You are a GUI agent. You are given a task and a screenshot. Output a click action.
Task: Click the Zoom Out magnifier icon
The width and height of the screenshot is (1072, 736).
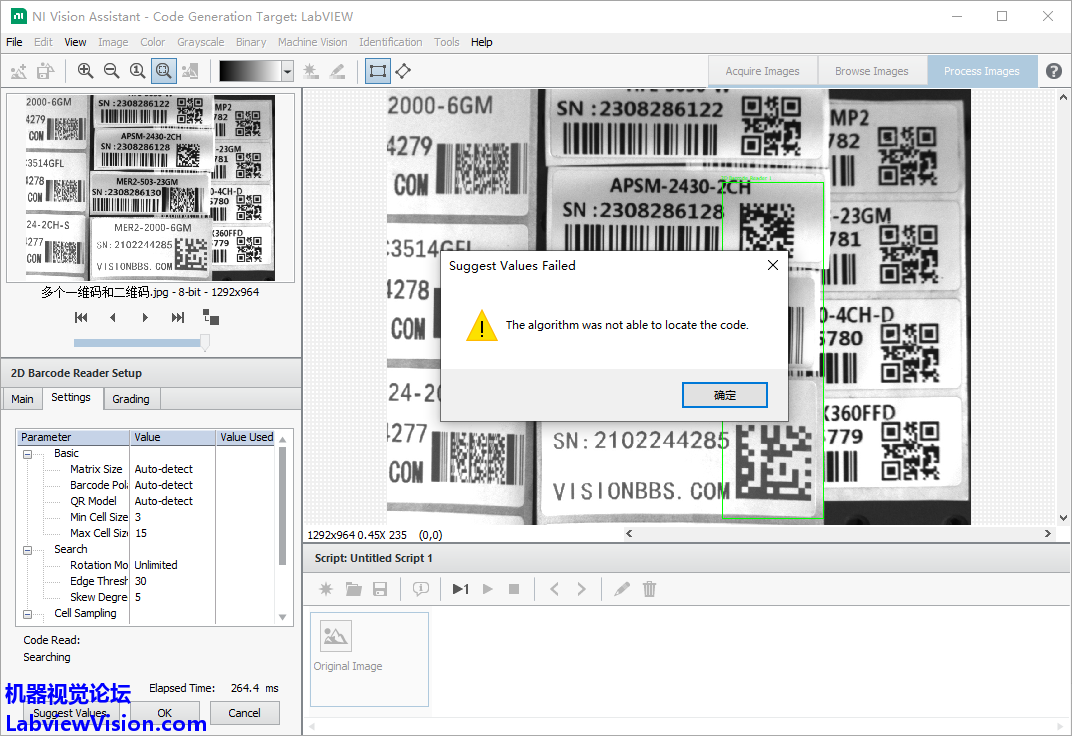tap(111, 71)
